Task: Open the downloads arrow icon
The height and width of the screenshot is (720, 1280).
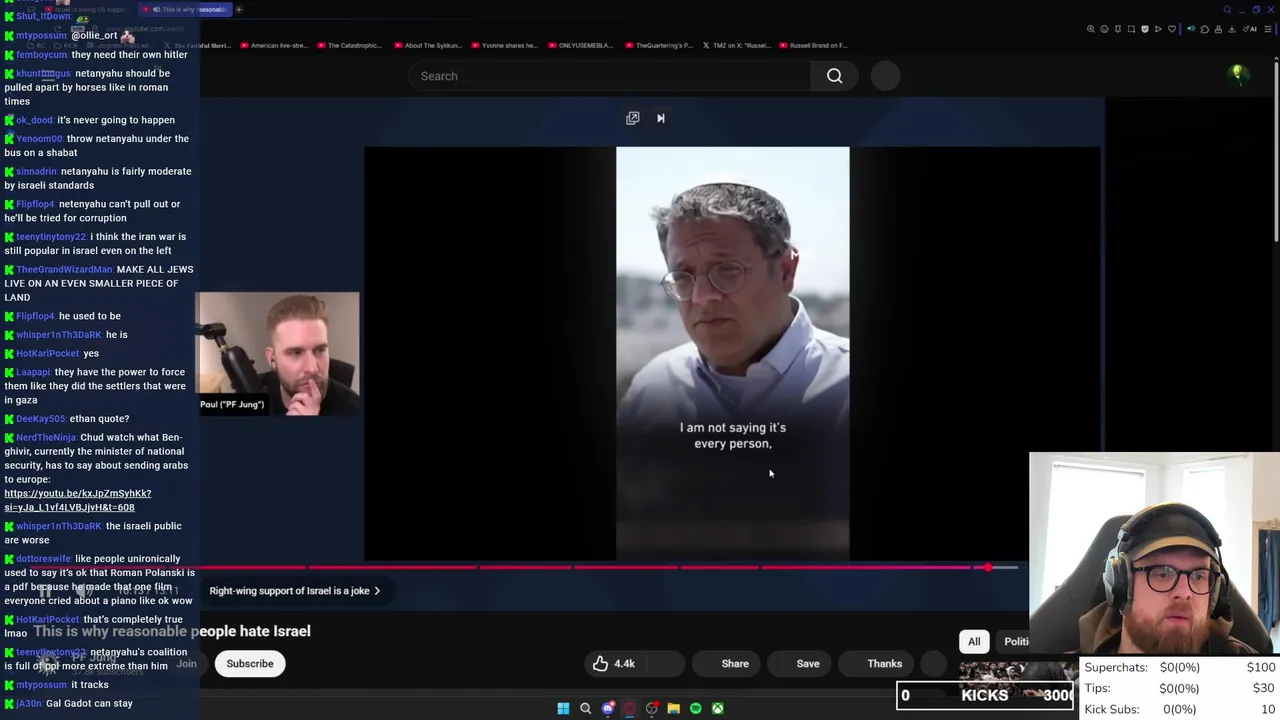Action: click(x=1231, y=29)
